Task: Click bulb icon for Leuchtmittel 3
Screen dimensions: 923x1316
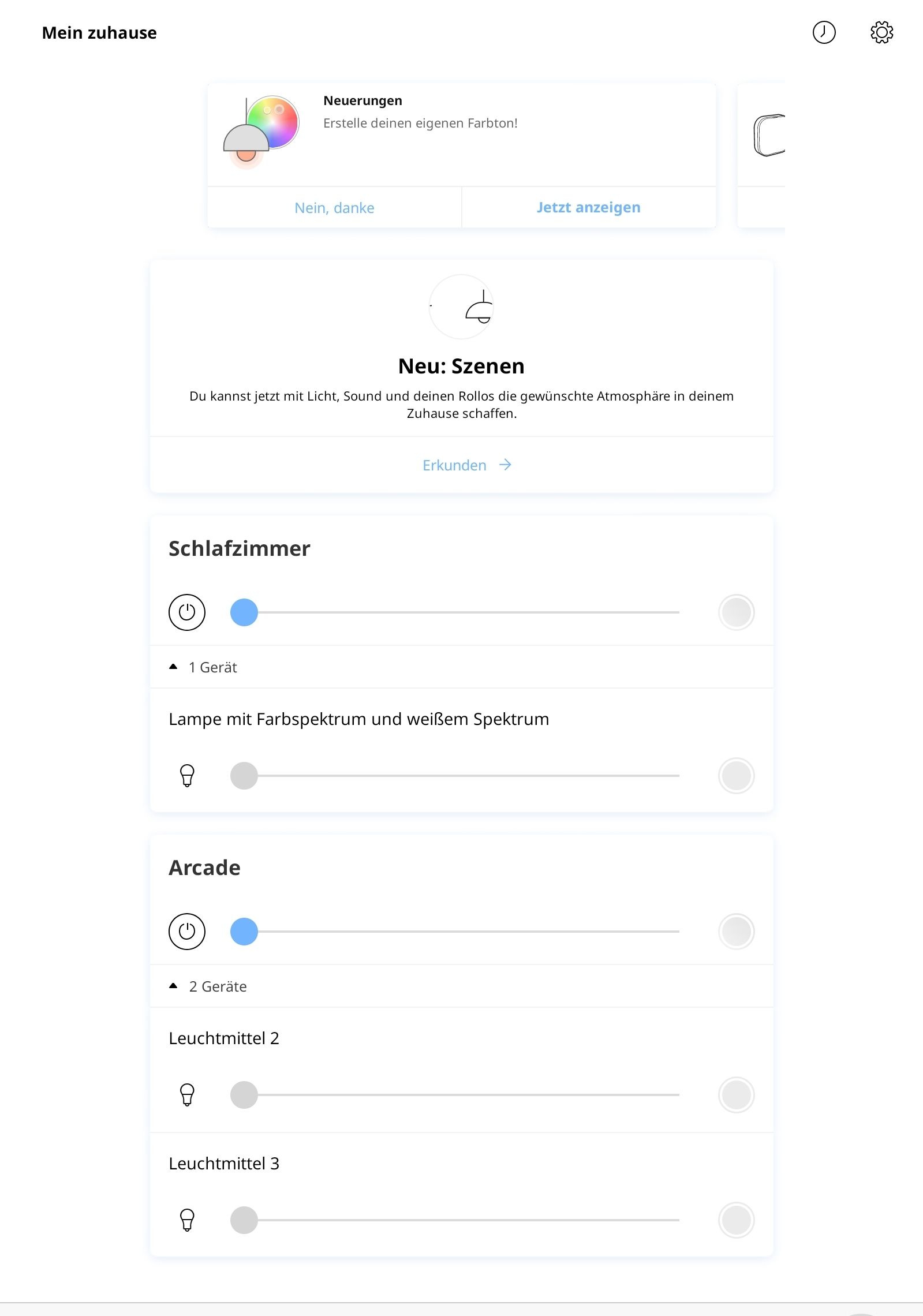Action: pos(187,1220)
